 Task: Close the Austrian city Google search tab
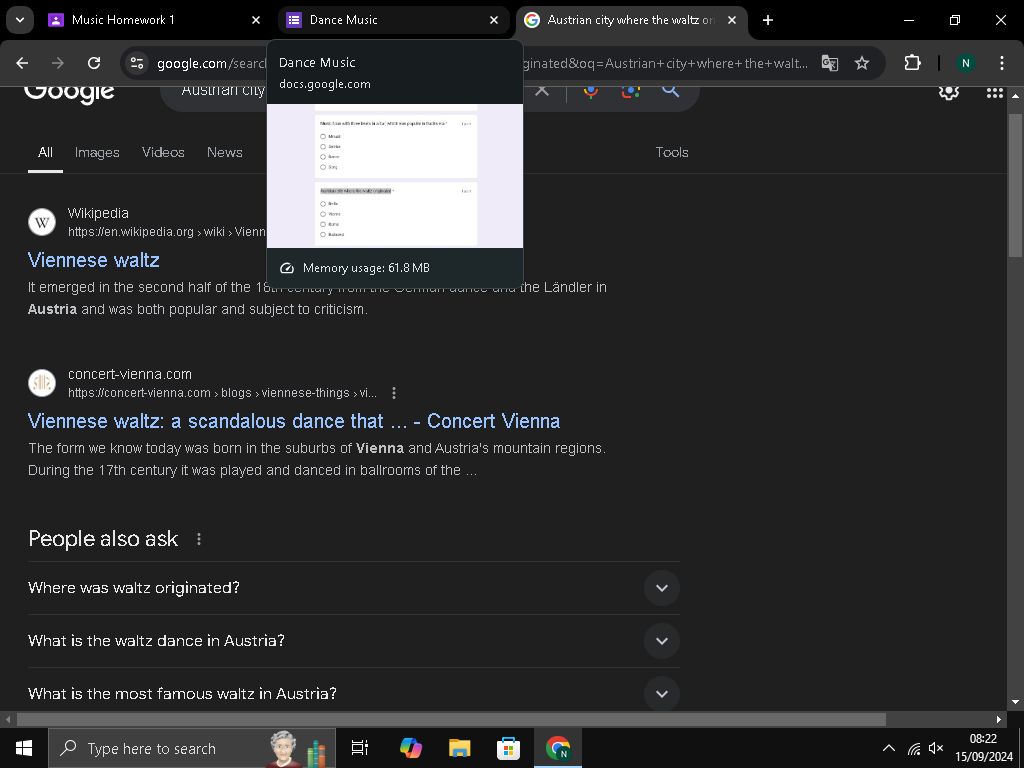point(732,20)
